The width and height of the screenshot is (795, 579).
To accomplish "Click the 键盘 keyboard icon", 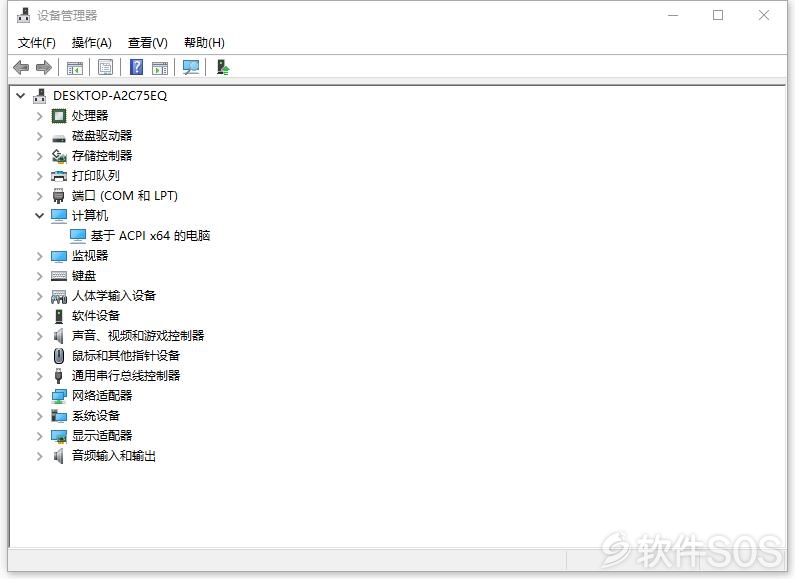I will [59, 276].
